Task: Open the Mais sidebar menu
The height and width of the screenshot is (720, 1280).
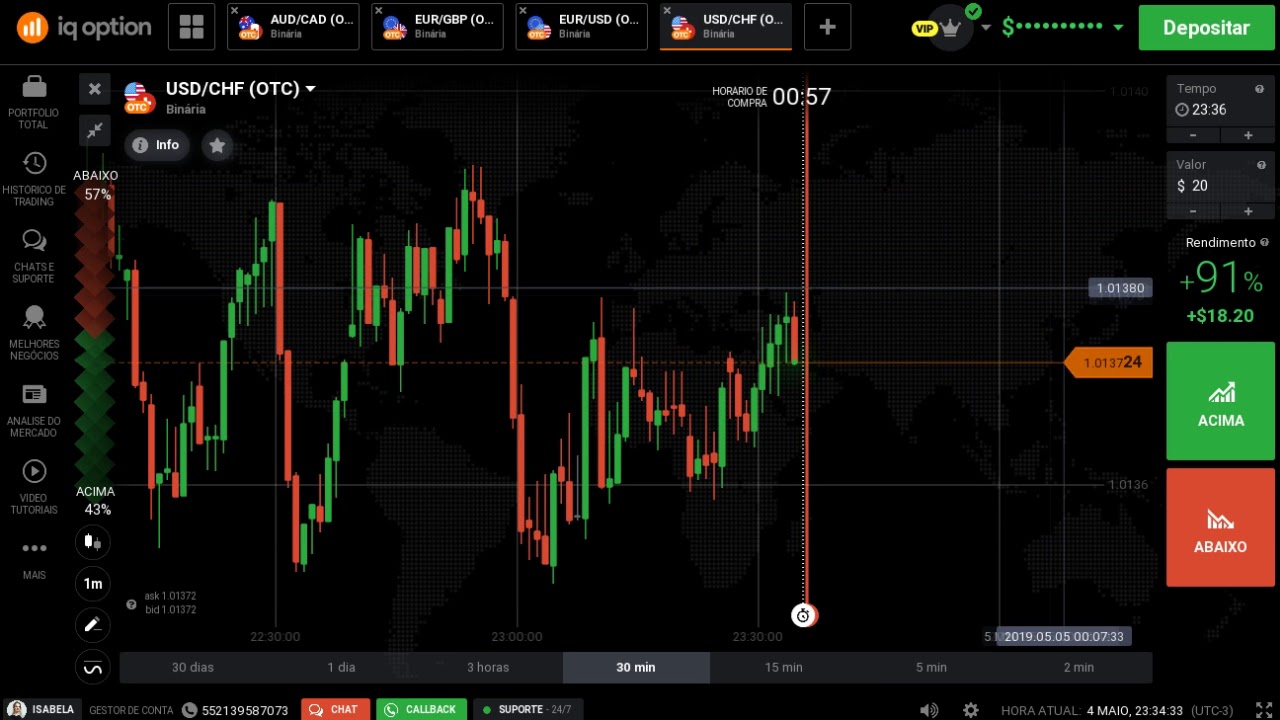Action: (34, 558)
